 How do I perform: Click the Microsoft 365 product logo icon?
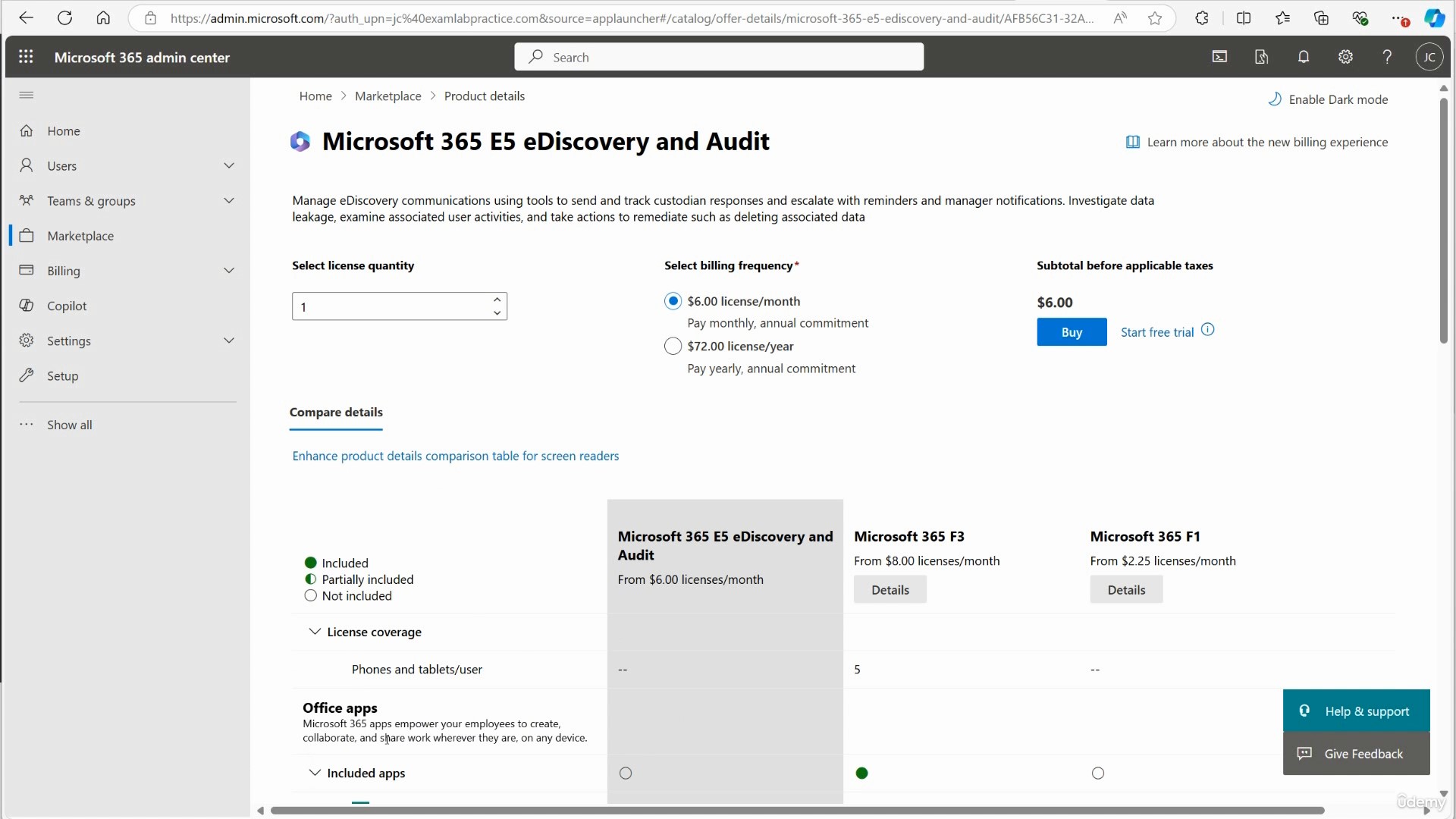point(300,142)
